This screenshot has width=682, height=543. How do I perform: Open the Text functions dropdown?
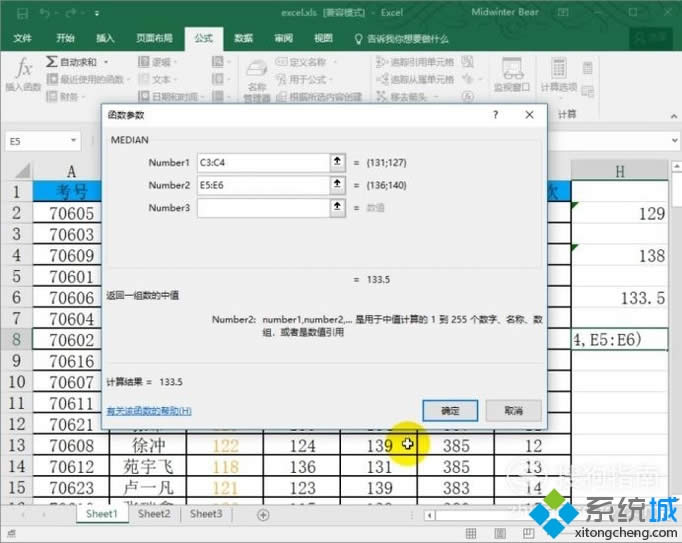coord(158,79)
